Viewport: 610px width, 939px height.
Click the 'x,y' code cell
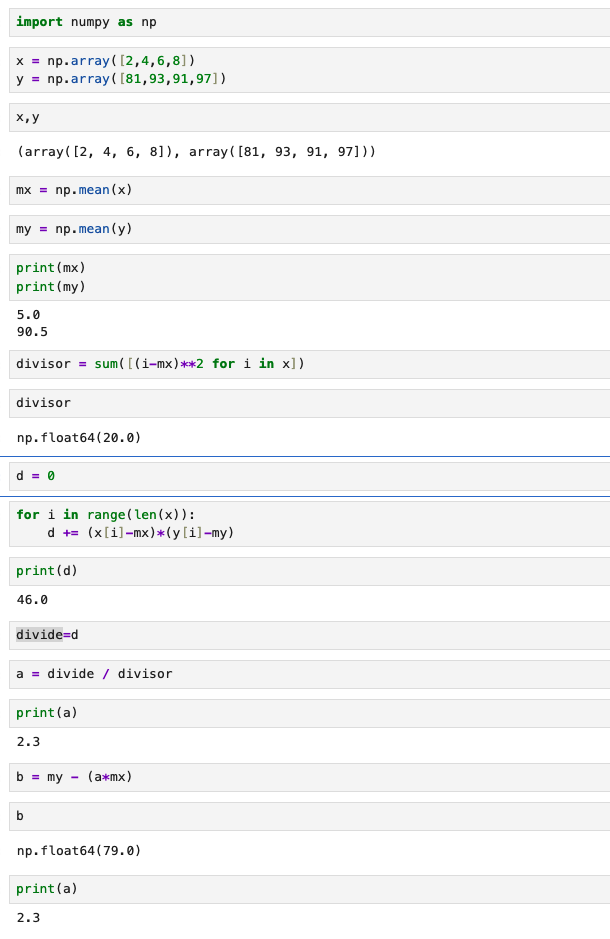(x=309, y=117)
